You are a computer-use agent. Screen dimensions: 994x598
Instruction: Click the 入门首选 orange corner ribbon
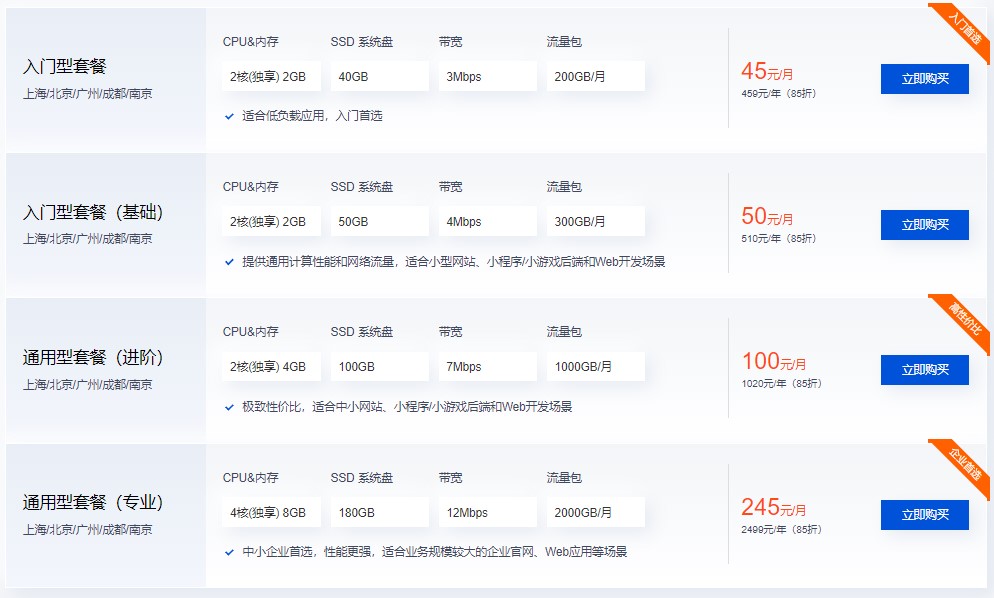965,28
